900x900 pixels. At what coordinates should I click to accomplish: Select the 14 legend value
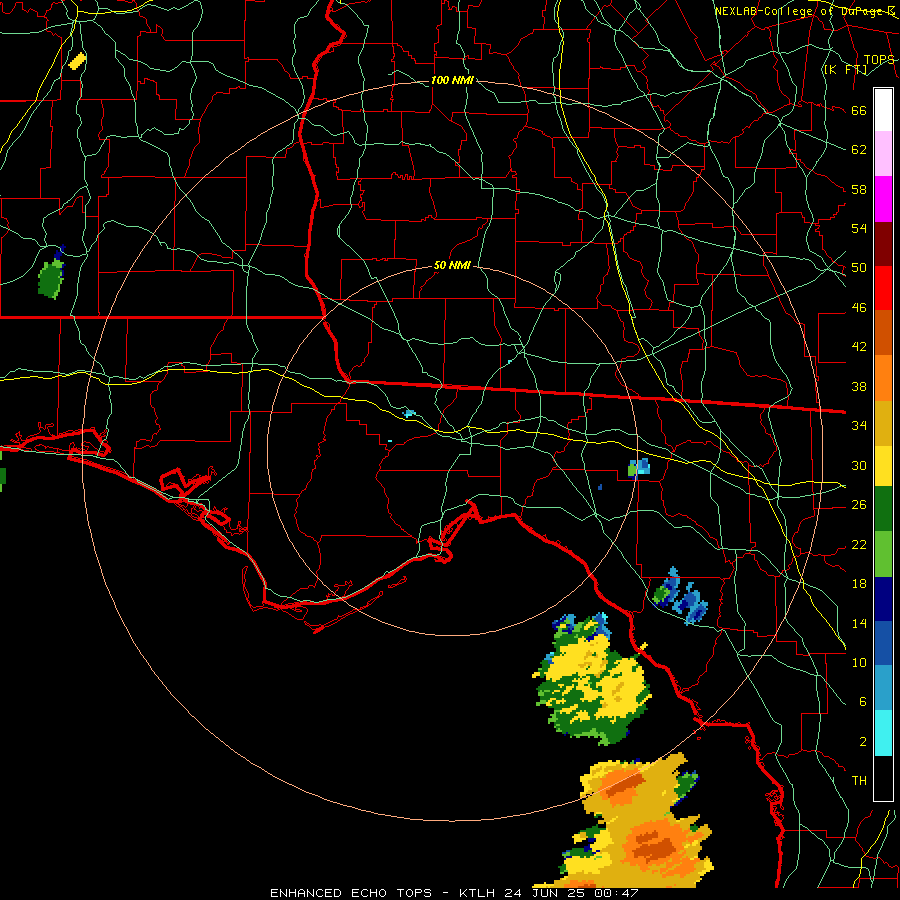tap(859, 623)
